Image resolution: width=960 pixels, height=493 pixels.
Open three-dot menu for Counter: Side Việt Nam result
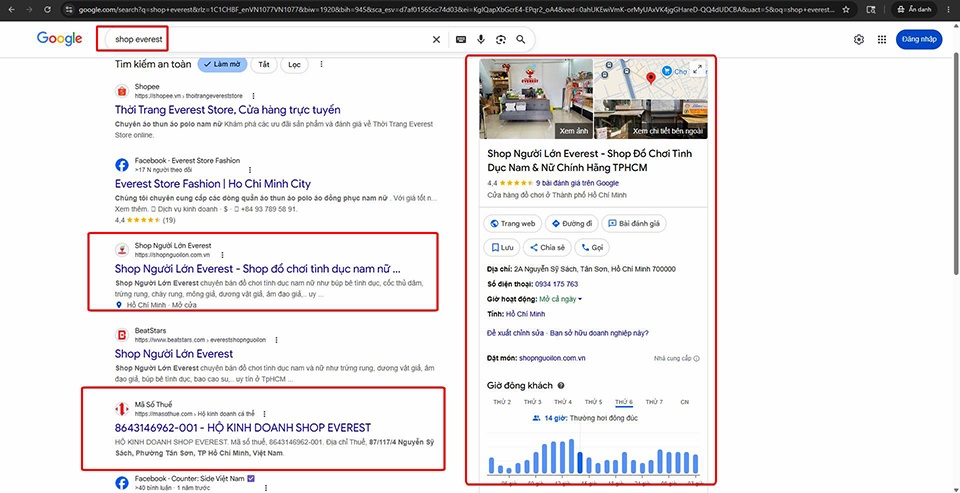coord(266,487)
